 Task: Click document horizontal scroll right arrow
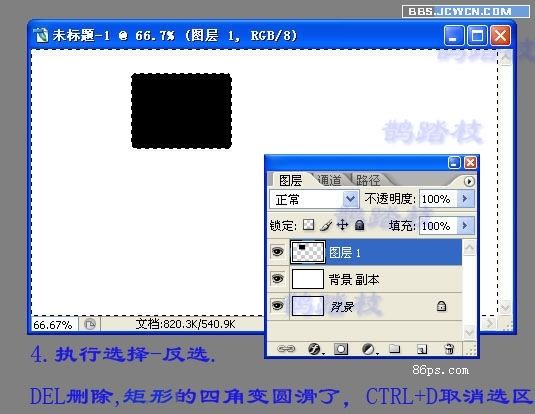[490, 323]
